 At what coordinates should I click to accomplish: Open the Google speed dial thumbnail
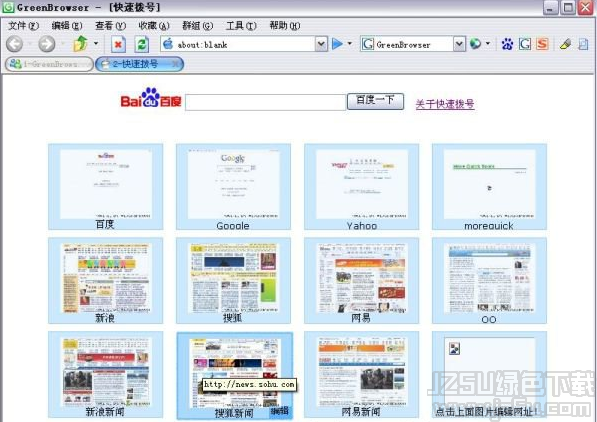[x=233, y=187]
